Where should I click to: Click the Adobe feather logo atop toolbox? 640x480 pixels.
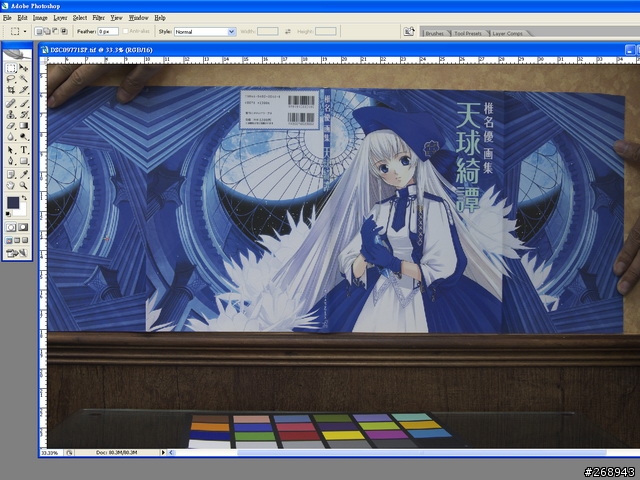tap(17, 54)
